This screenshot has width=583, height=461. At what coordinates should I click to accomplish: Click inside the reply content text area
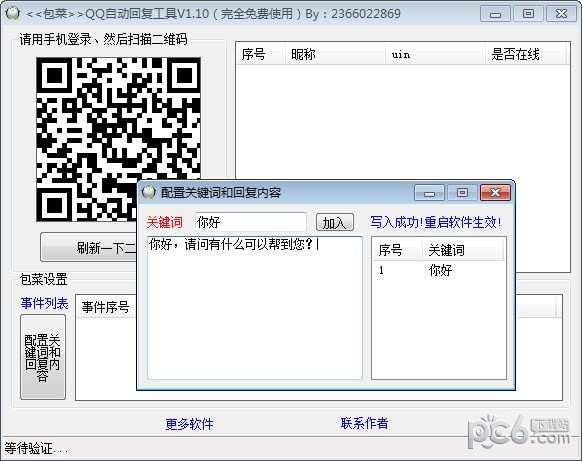(255, 308)
